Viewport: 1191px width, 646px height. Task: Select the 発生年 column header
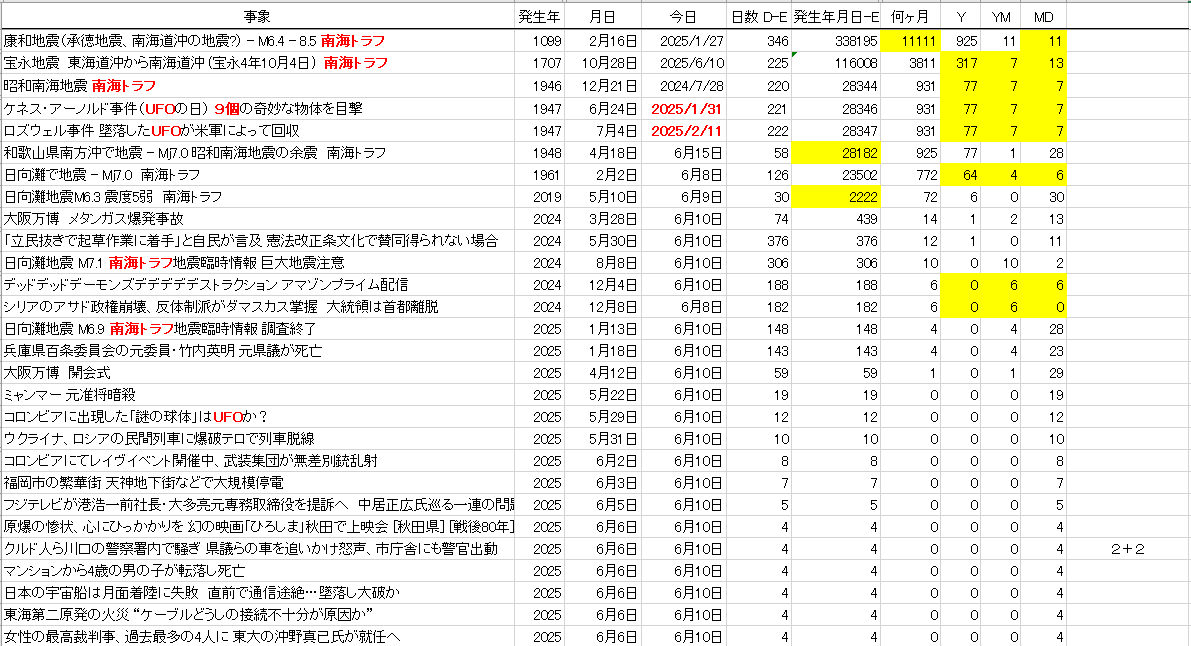point(539,17)
